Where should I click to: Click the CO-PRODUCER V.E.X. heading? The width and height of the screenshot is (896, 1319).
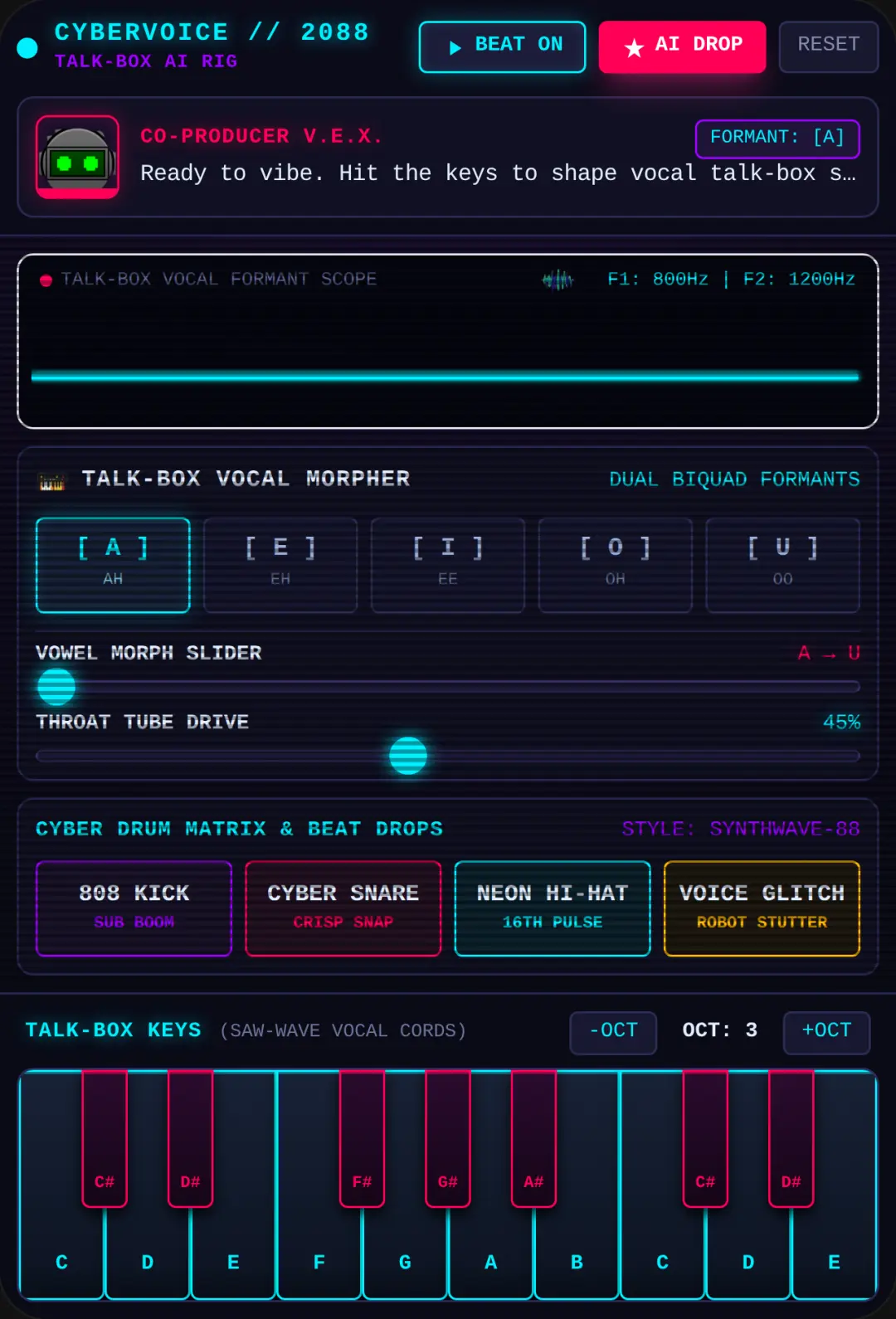[x=261, y=136]
